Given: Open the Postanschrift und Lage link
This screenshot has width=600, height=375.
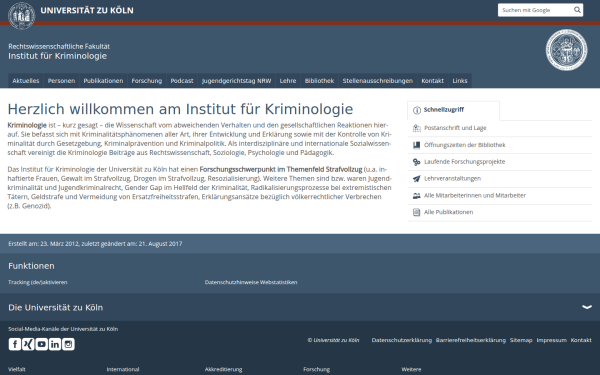Looking at the screenshot, I should pos(455,128).
